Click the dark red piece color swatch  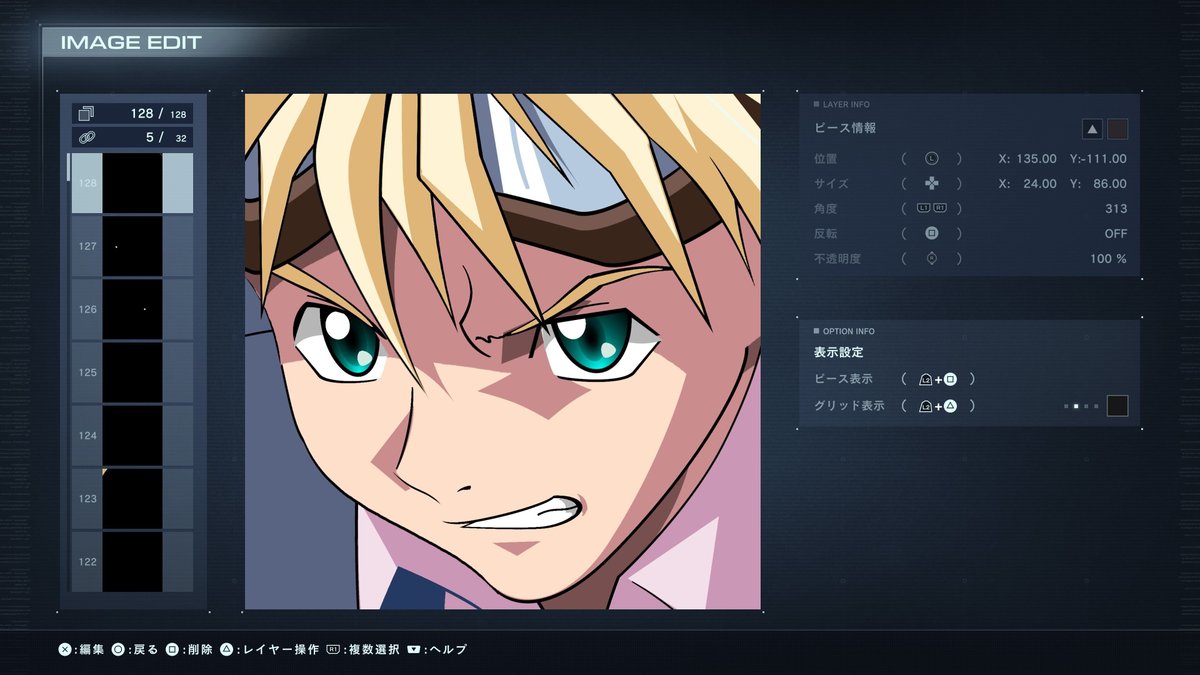1118,129
